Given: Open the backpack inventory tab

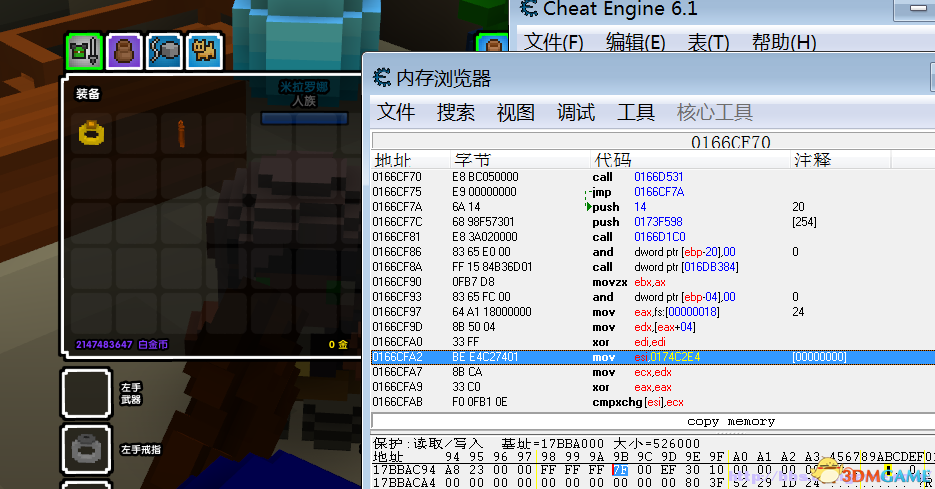Looking at the screenshot, I should [124, 51].
